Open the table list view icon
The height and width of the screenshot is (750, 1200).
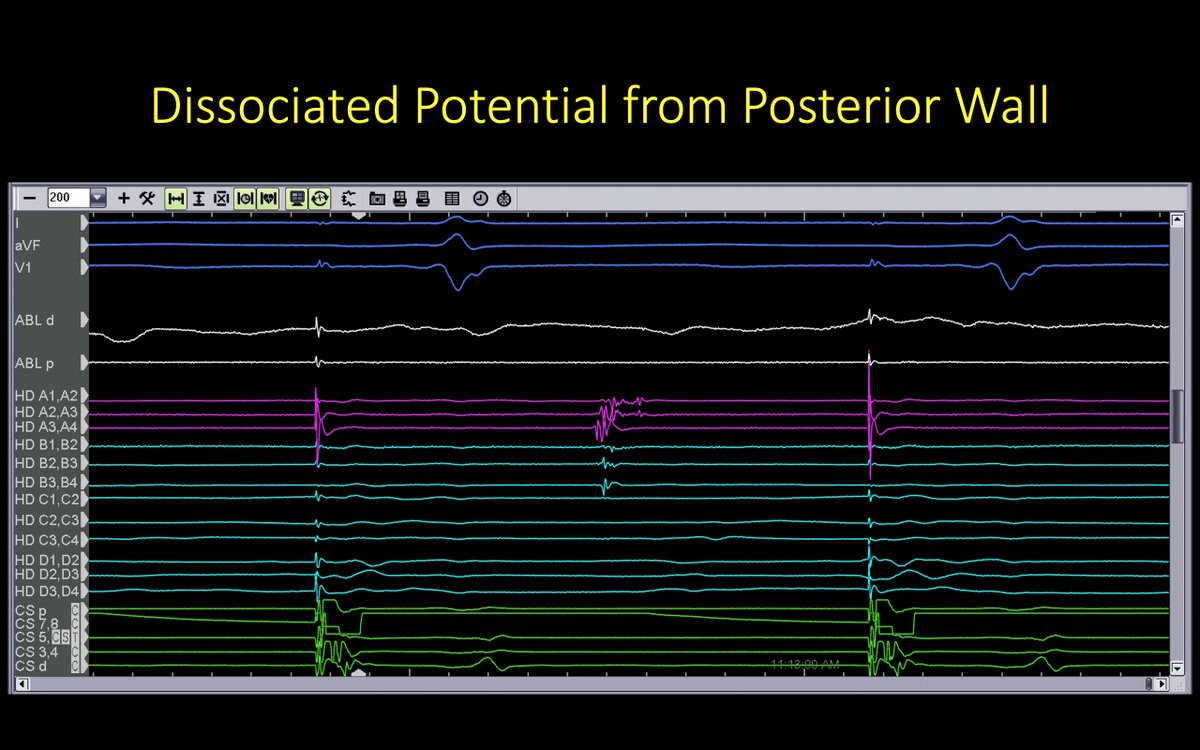click(452, 198)
